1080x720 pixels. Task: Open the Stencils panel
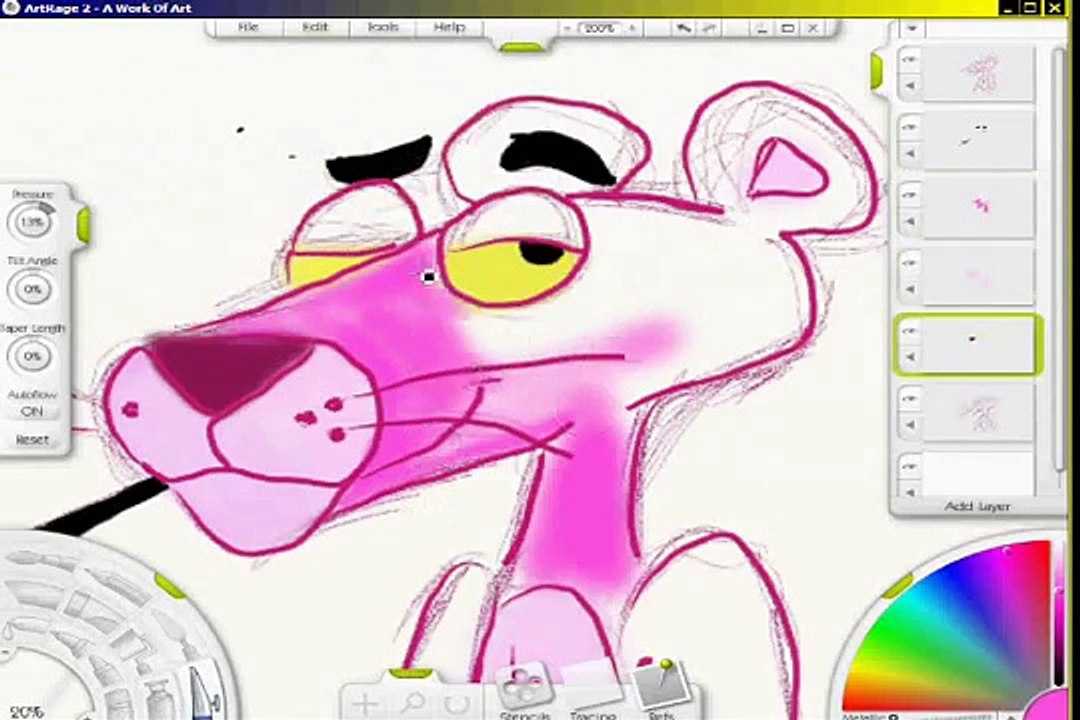coord(524,690)
